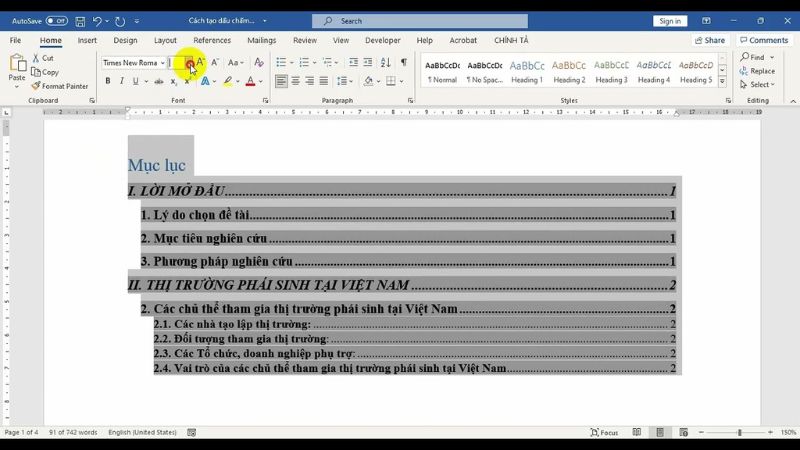The image size is (800, 450).
Task: Click the Format Painter tool
Action: (x=59, y=86)
